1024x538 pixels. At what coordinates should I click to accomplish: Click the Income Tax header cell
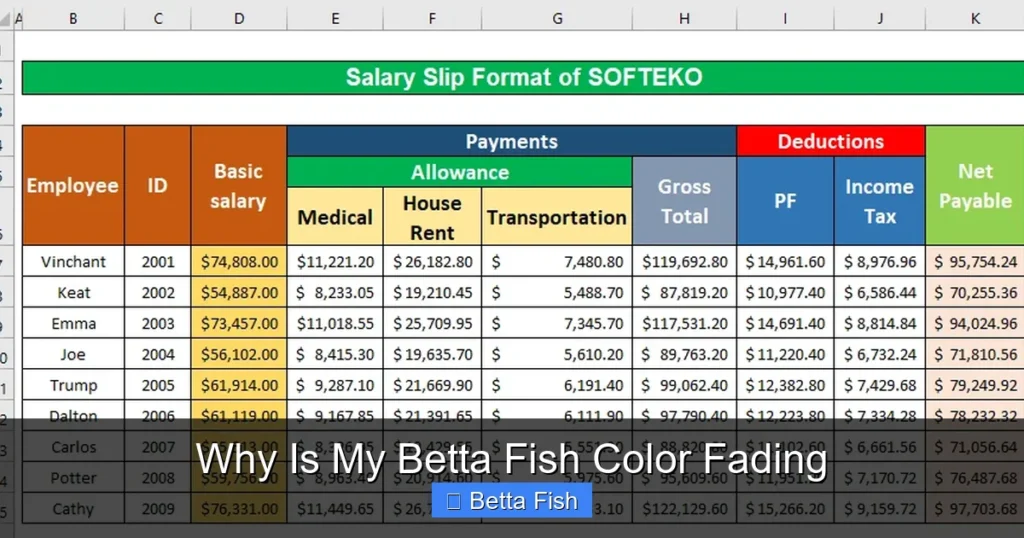coord(880,201)
